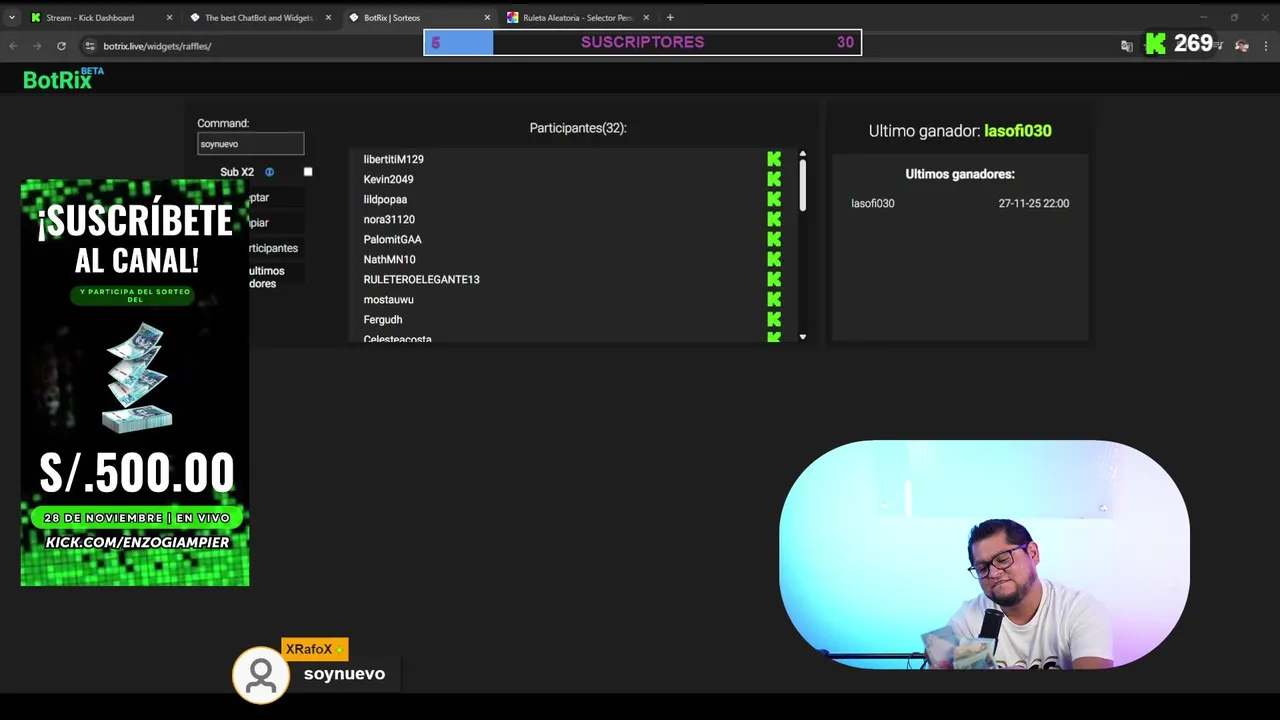Expand the browser tab search dropdown

[x=12, y=17]
